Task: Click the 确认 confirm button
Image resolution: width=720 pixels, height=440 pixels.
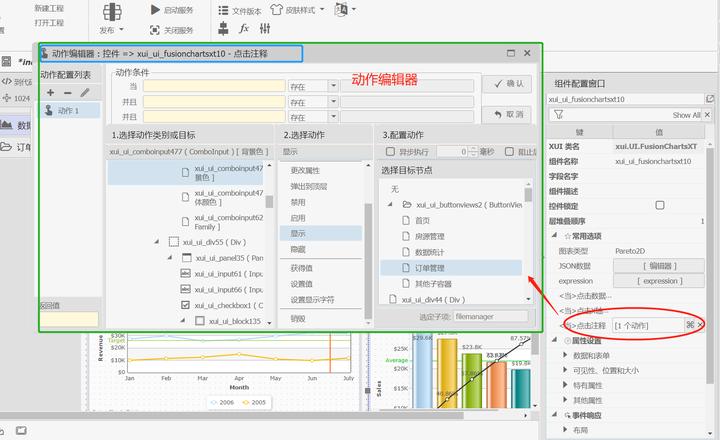Action: point(507,84)
